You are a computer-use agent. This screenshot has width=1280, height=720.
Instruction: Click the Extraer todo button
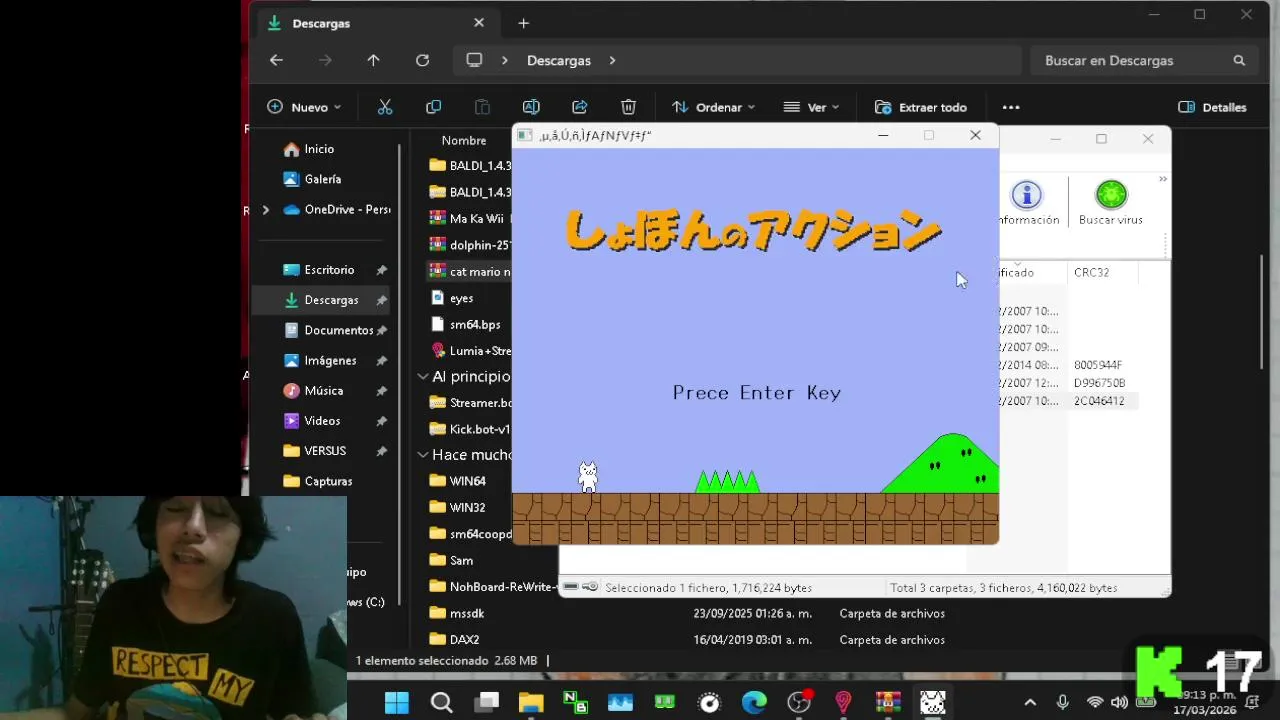click(x=920, y=107)
